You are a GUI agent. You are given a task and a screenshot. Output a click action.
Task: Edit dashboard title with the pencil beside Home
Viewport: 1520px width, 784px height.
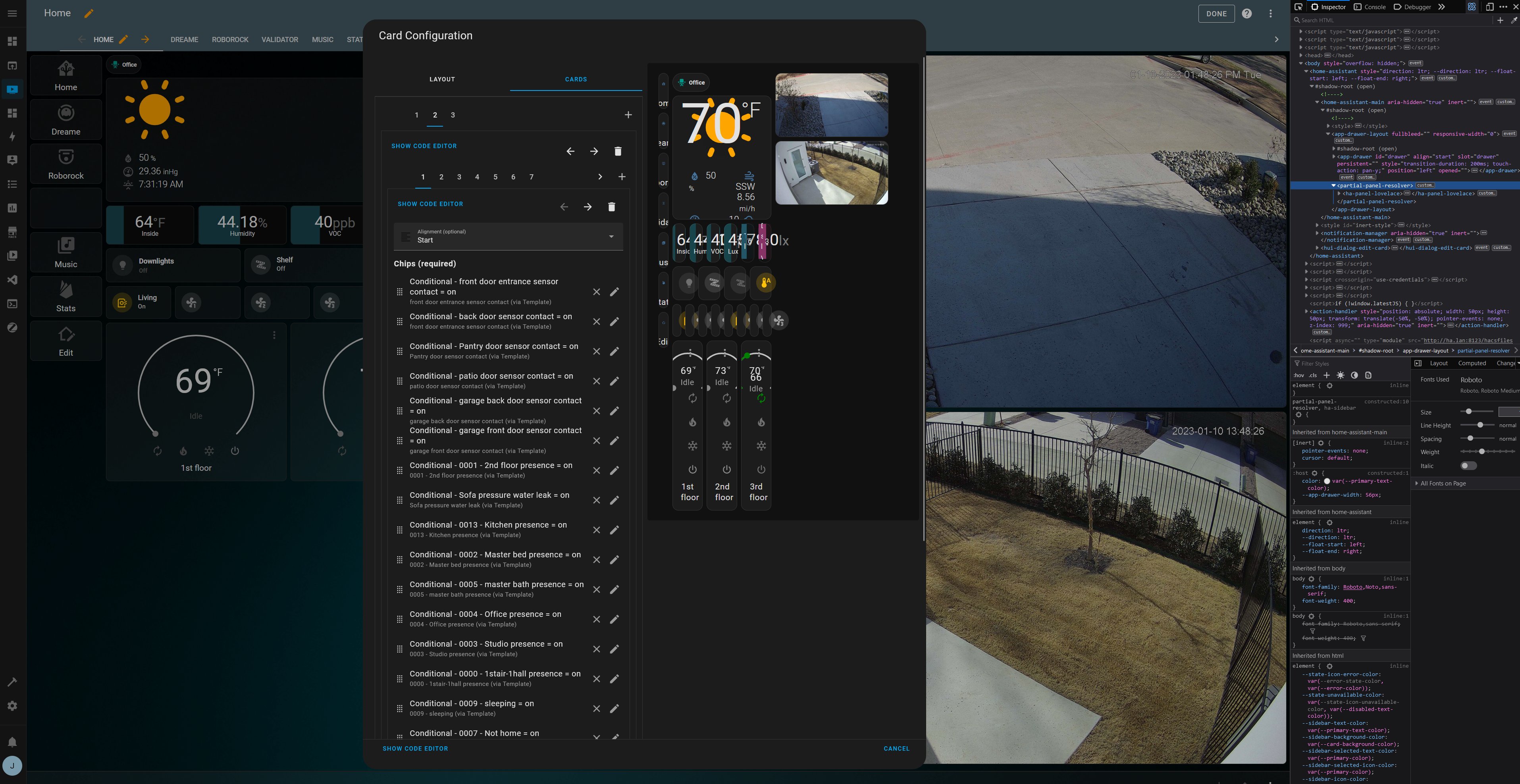[89, 13]
